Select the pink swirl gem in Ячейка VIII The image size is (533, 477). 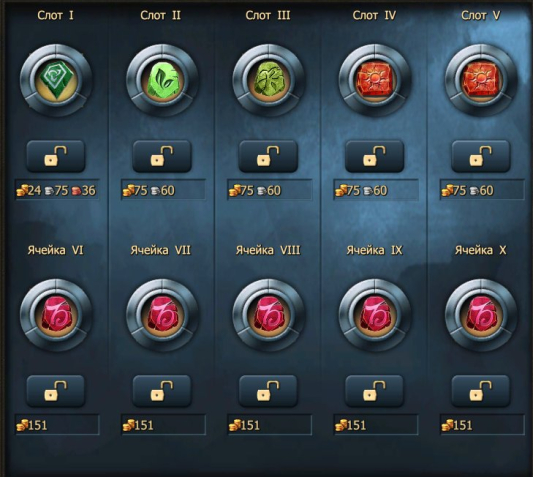268,315
